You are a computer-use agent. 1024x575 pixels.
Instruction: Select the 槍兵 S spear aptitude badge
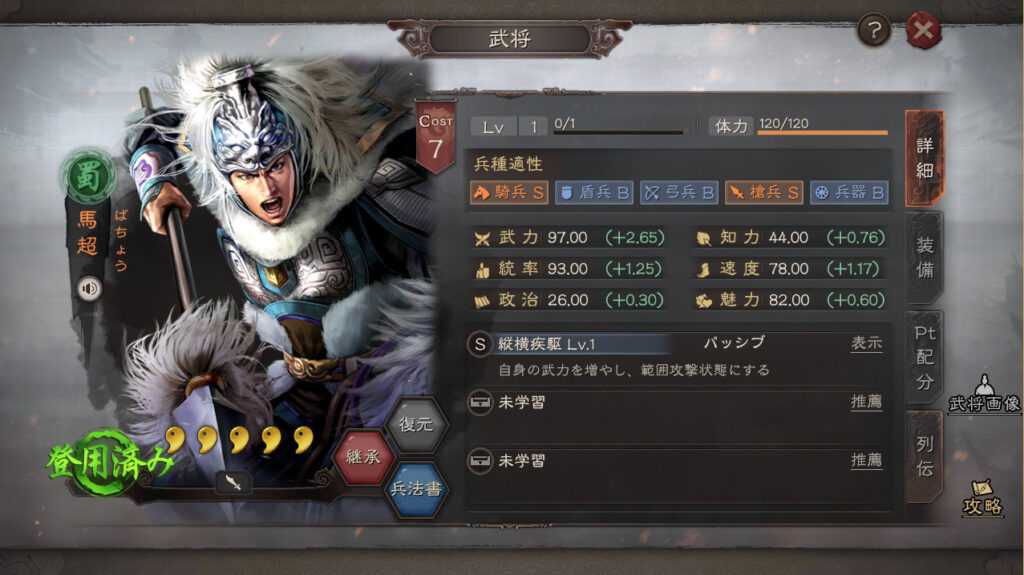point(764,193)
